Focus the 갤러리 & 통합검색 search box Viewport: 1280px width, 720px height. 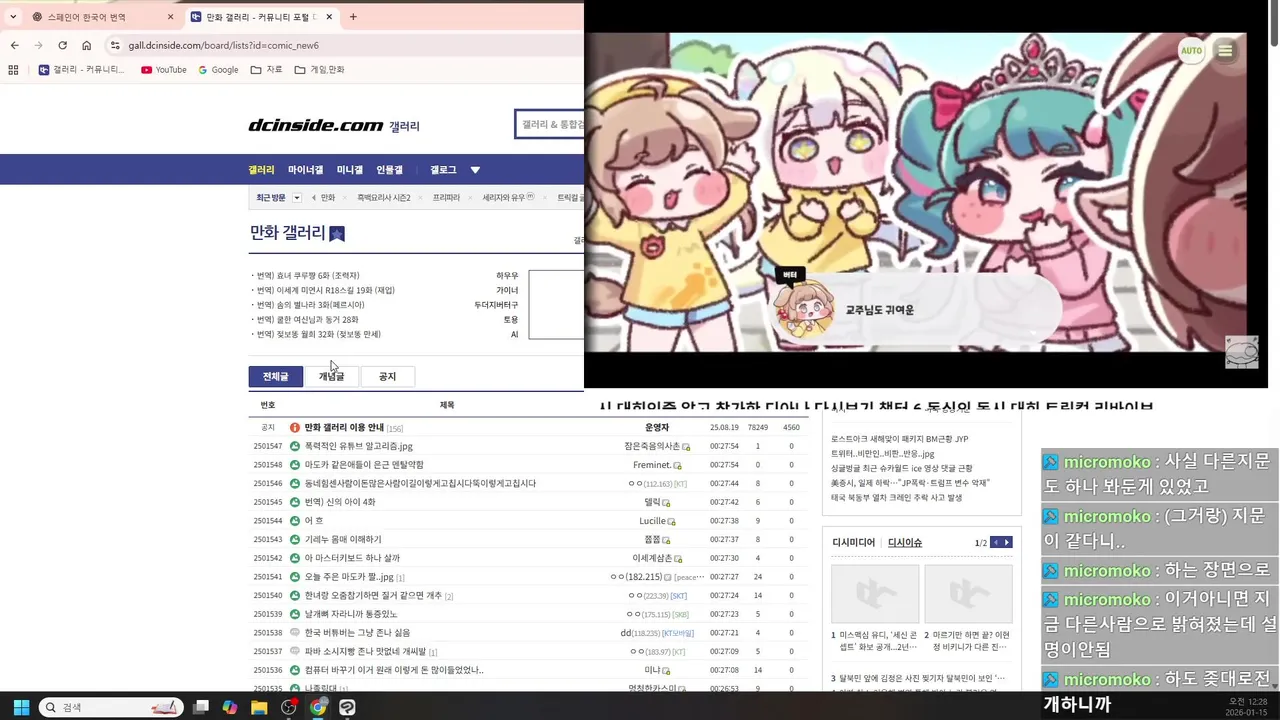pos(549,124)
